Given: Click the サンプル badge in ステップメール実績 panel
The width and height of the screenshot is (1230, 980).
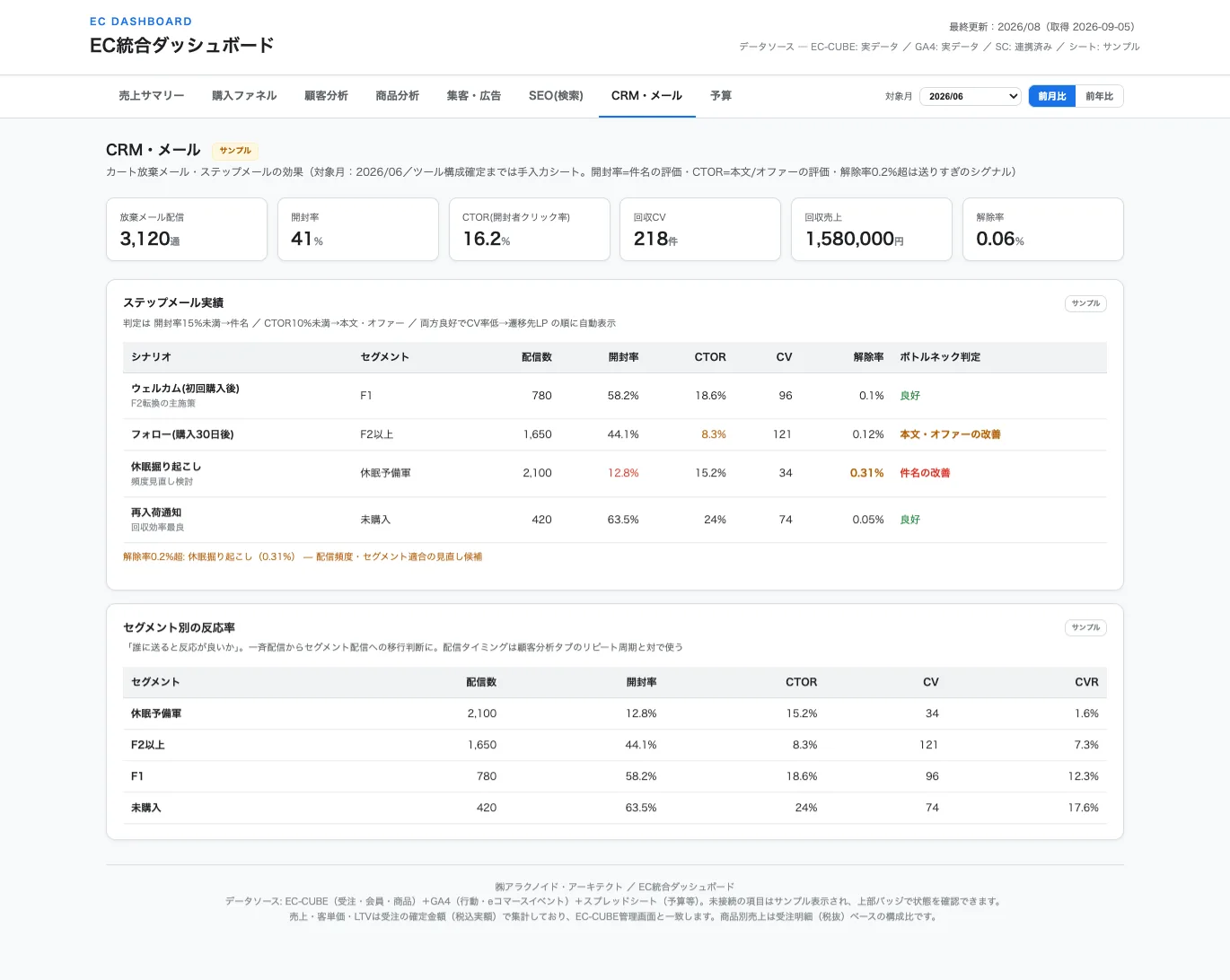Looking at the screenshot, I should pos(1085,303).
